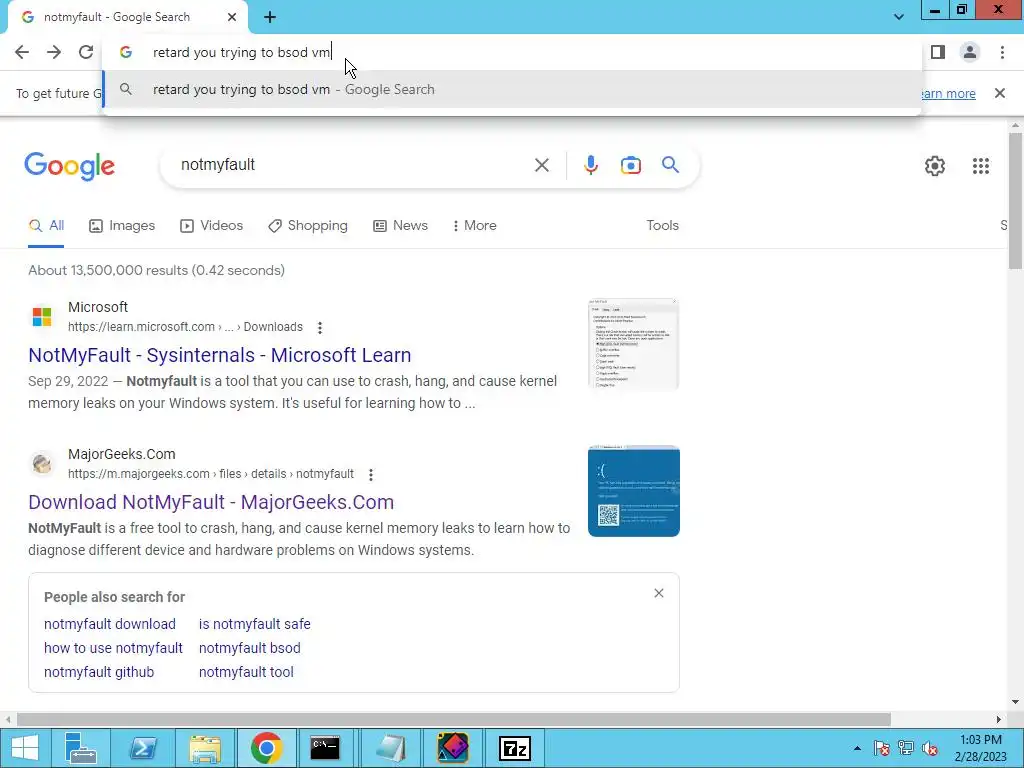Open the Google logo homepage
Viewport: 1024px width, 768px height.
point(69,166)
